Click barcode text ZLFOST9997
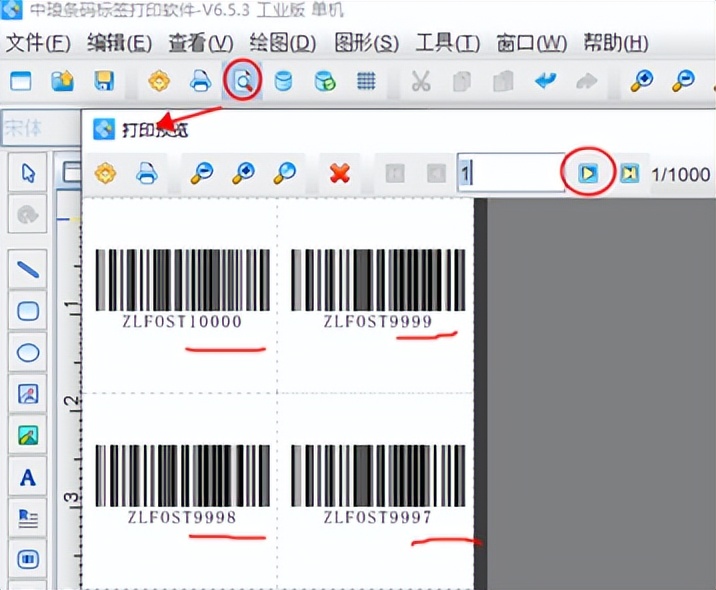Screen dimensions: 716x590 pos(378,517)
